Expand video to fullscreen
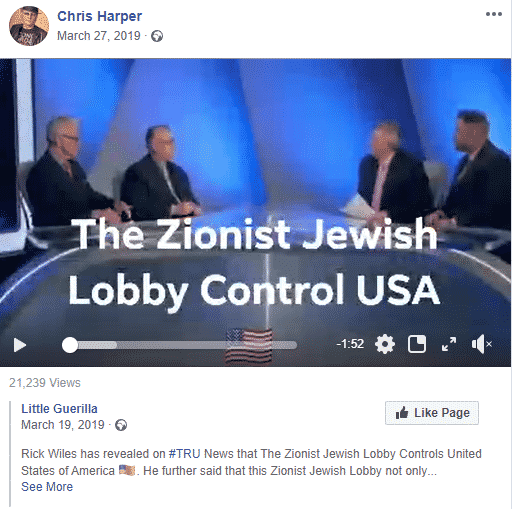This screenshot has height=509, width=512. click(x=449, y=344)
